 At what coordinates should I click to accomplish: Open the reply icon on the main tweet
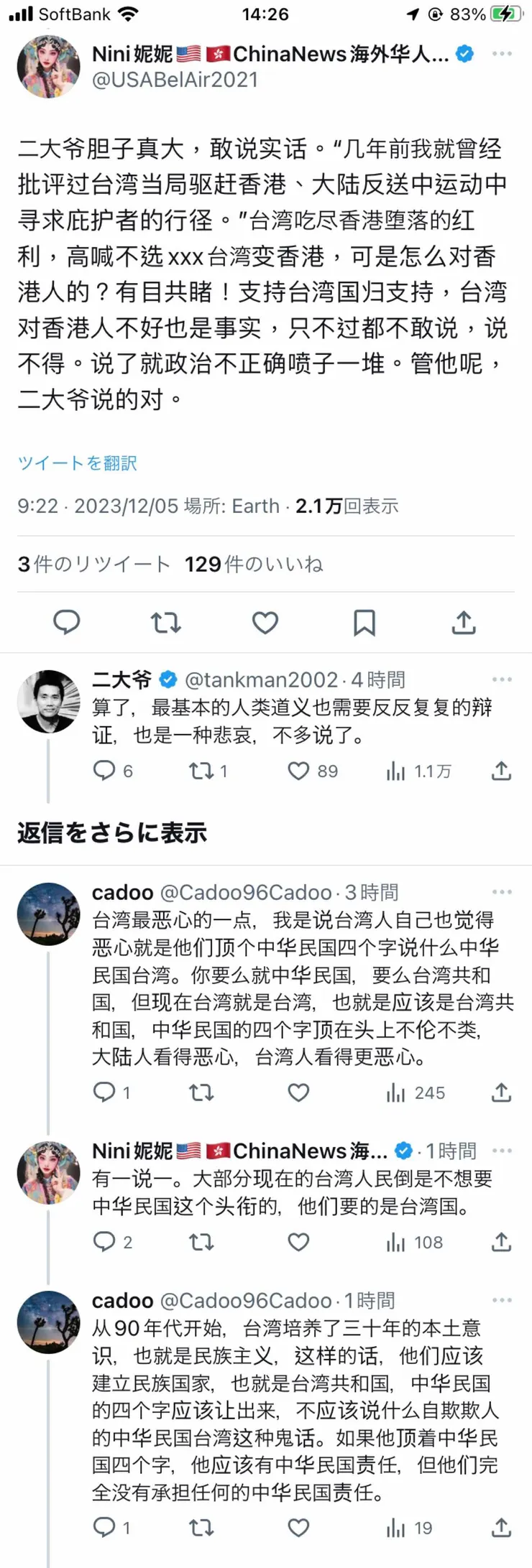[x=66, y=622]
